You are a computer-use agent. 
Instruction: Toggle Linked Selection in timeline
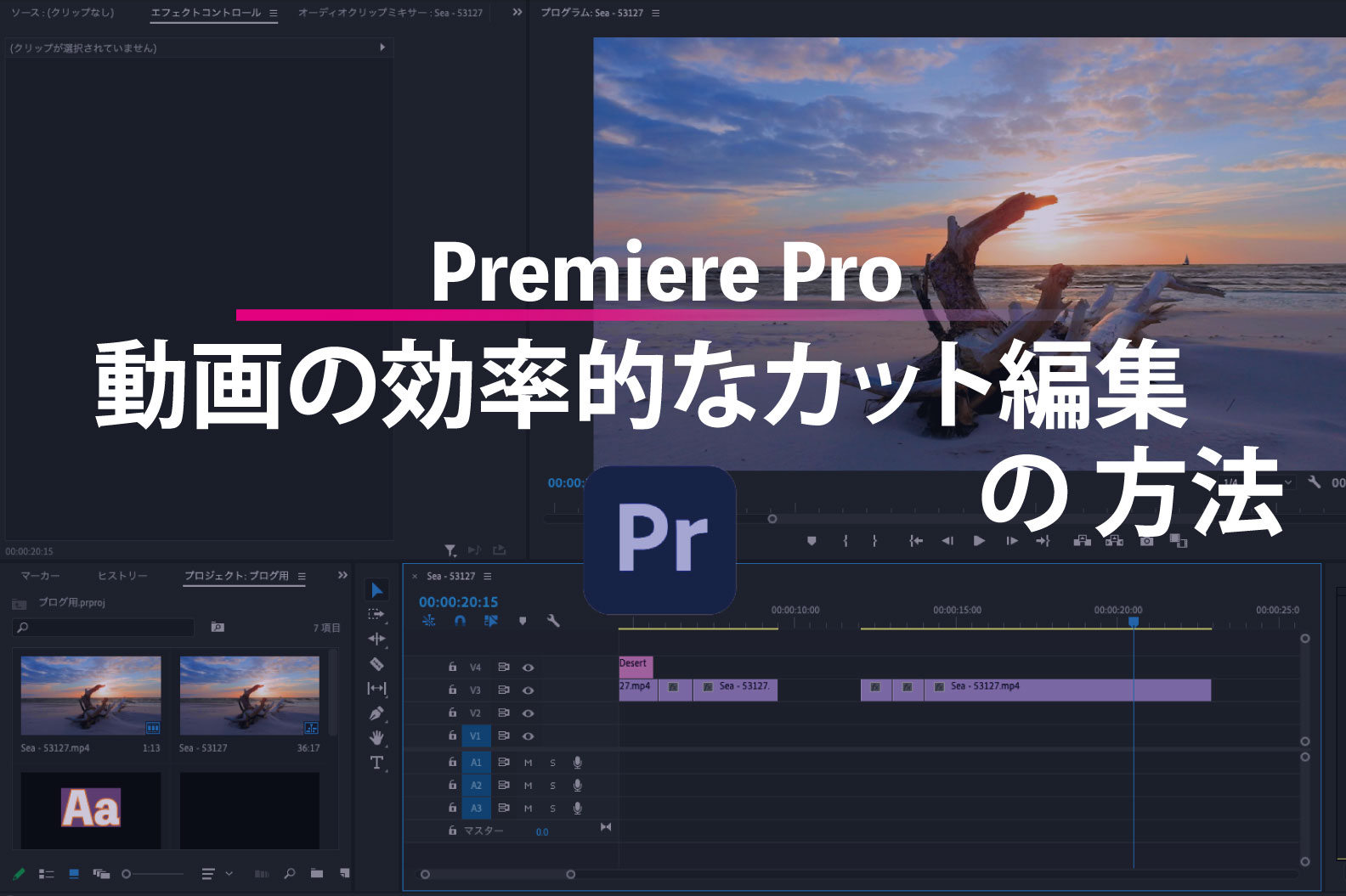tap(490, 621)
